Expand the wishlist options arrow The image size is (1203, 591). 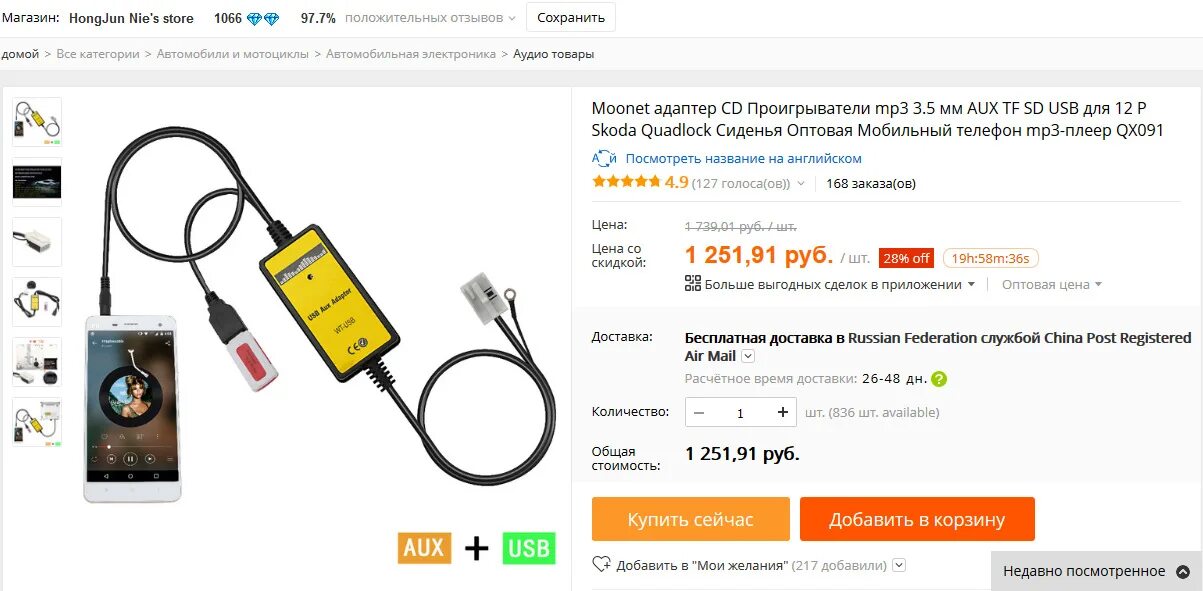(899, 565)
